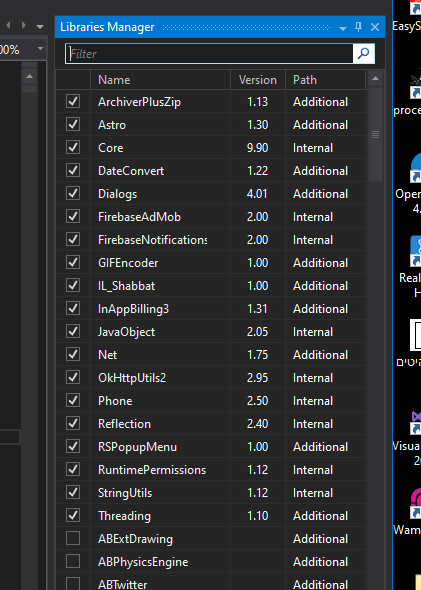Viewport: 421px width, 590px height.
Task: Focus the Filter text field
Action: 209,54
